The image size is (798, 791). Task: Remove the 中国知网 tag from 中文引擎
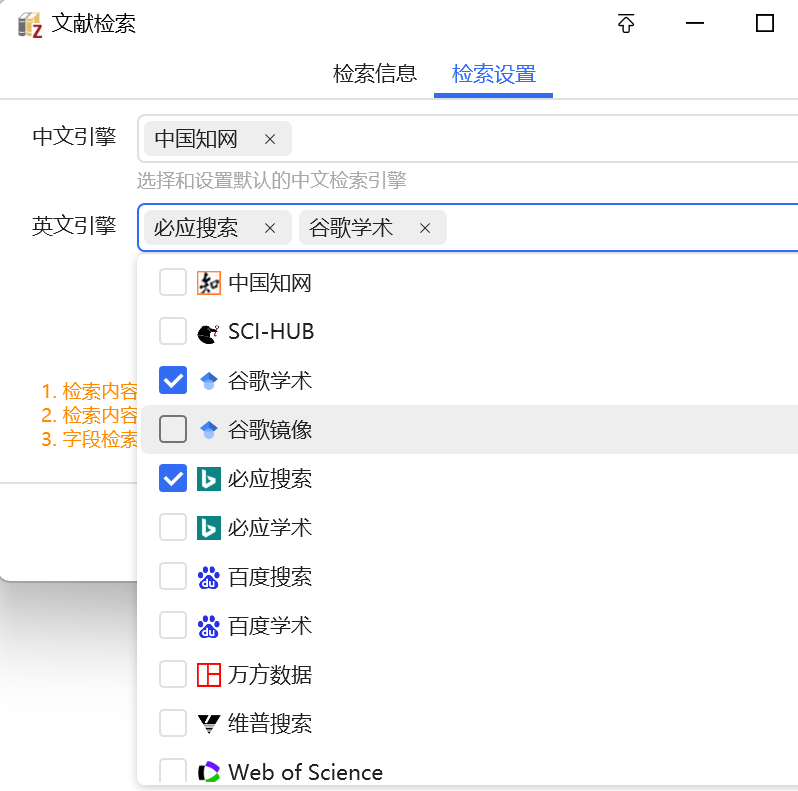(x=270, y=139)
